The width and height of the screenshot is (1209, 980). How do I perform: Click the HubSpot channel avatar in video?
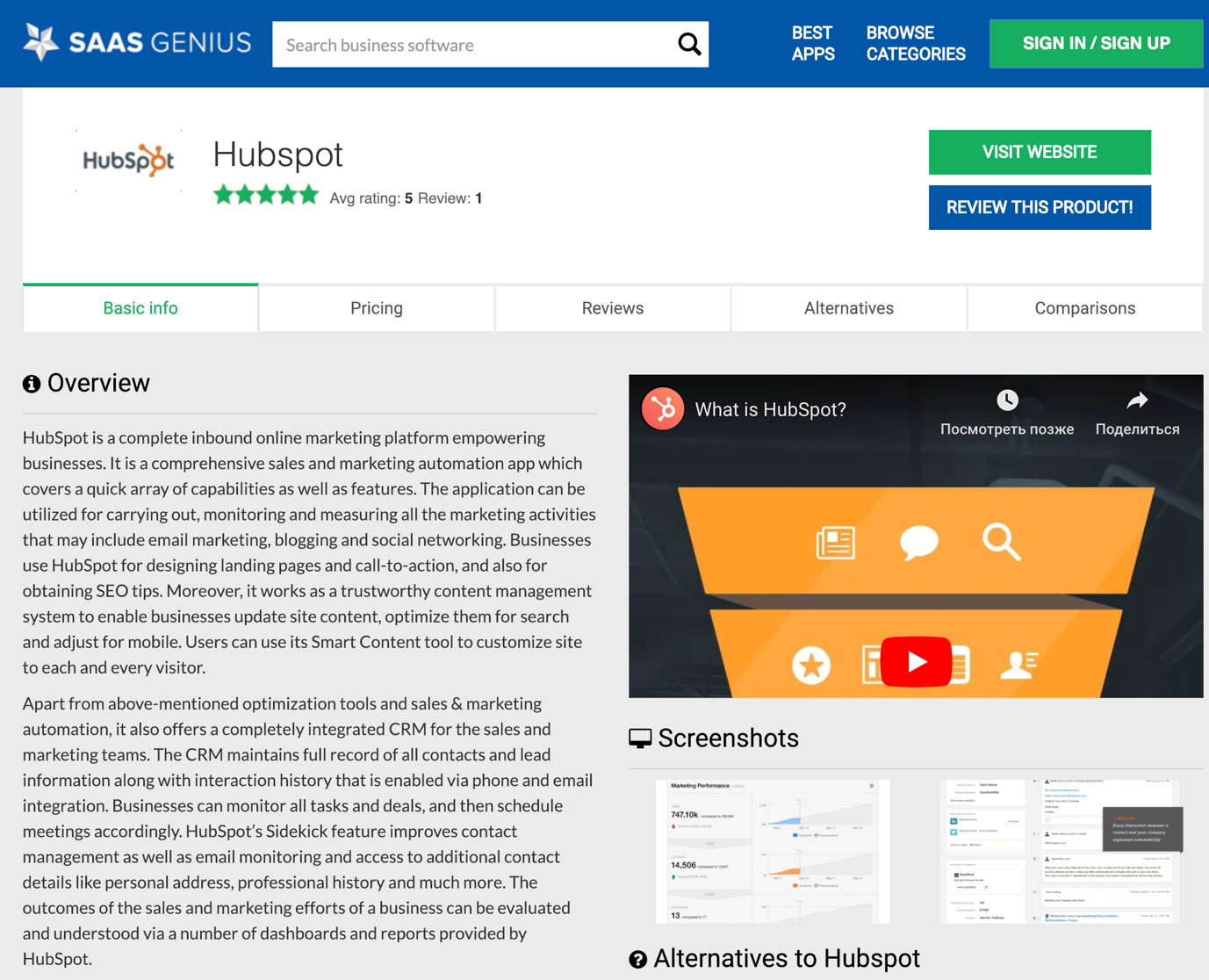point(663,409)
